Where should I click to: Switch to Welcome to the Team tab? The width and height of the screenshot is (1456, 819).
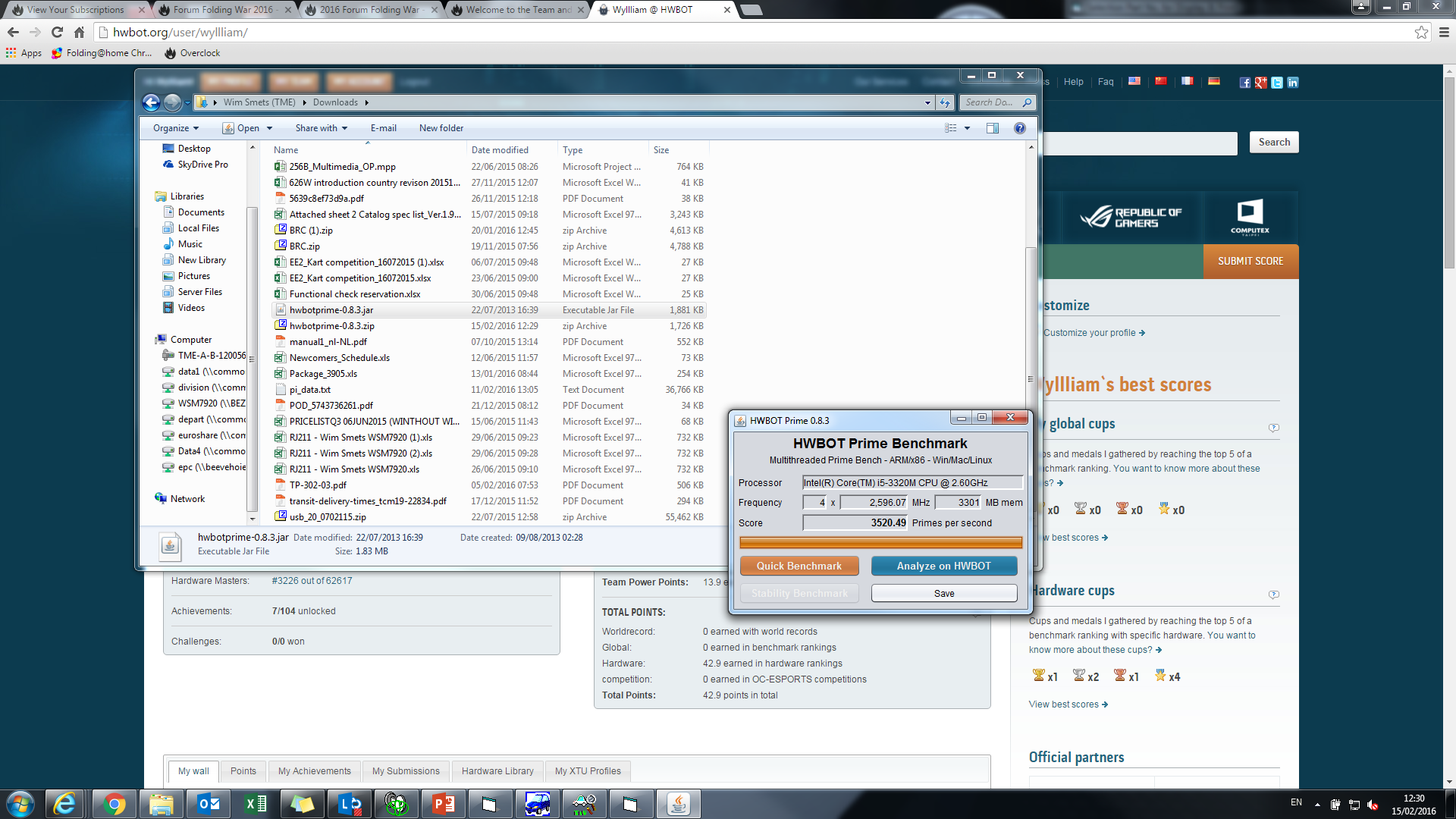pyautogui.click(x=518, y=10)
